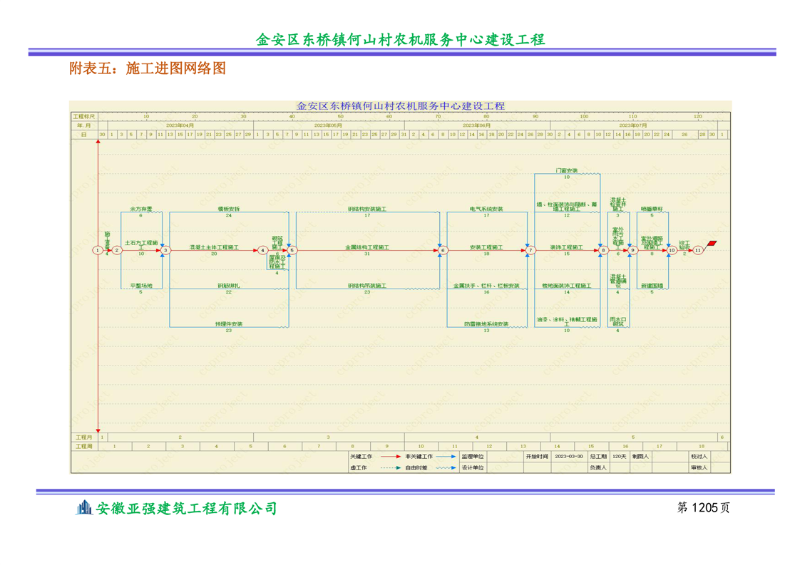Screen dimensions: 800x565
Task: Click the dotted 虚工作 legend arrow
Action: point(391,468)
